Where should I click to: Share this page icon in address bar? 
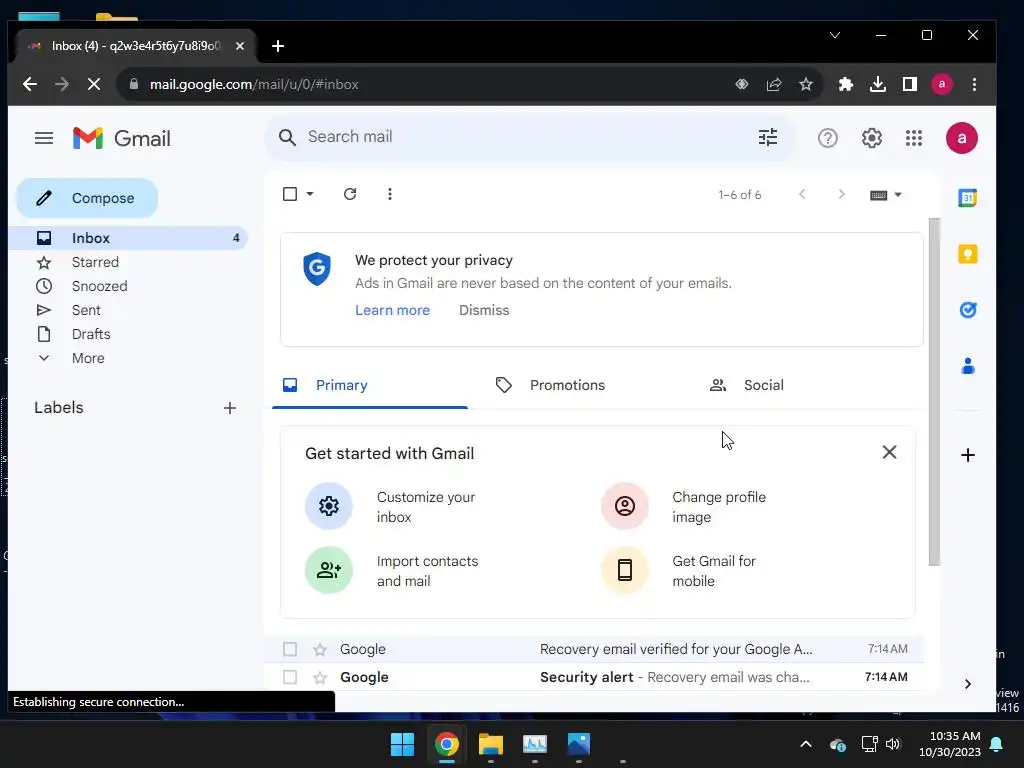[x=774, y=84]
